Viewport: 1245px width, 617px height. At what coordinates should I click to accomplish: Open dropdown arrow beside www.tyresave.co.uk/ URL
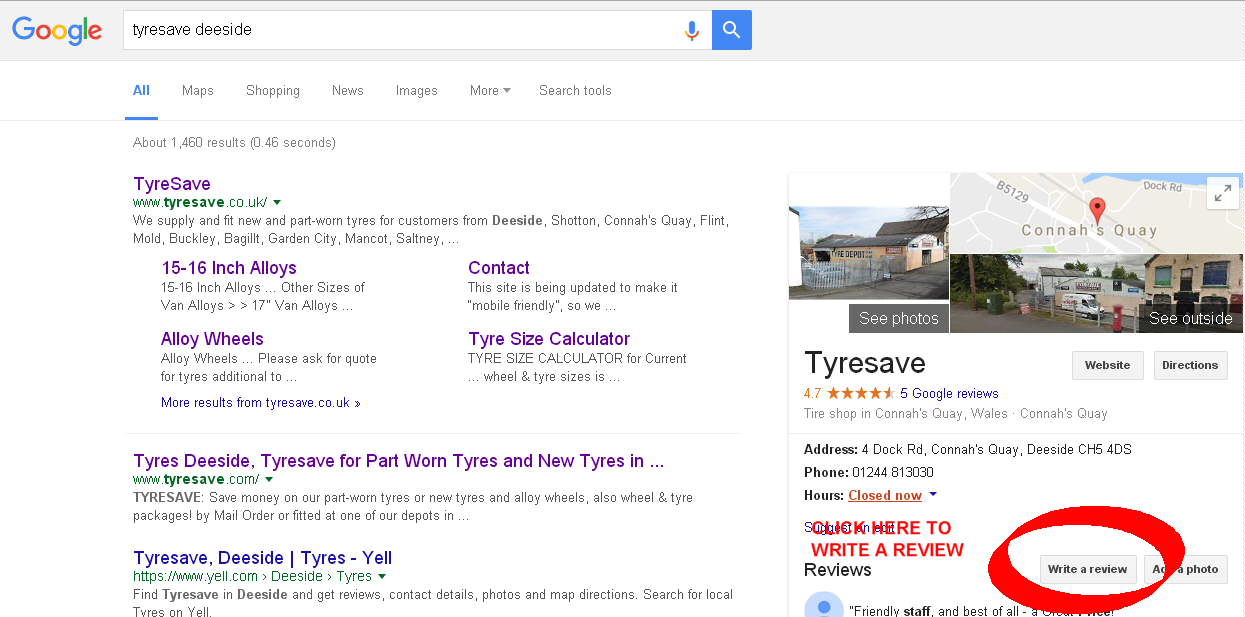pyautogui.click(x=277, y=202)
